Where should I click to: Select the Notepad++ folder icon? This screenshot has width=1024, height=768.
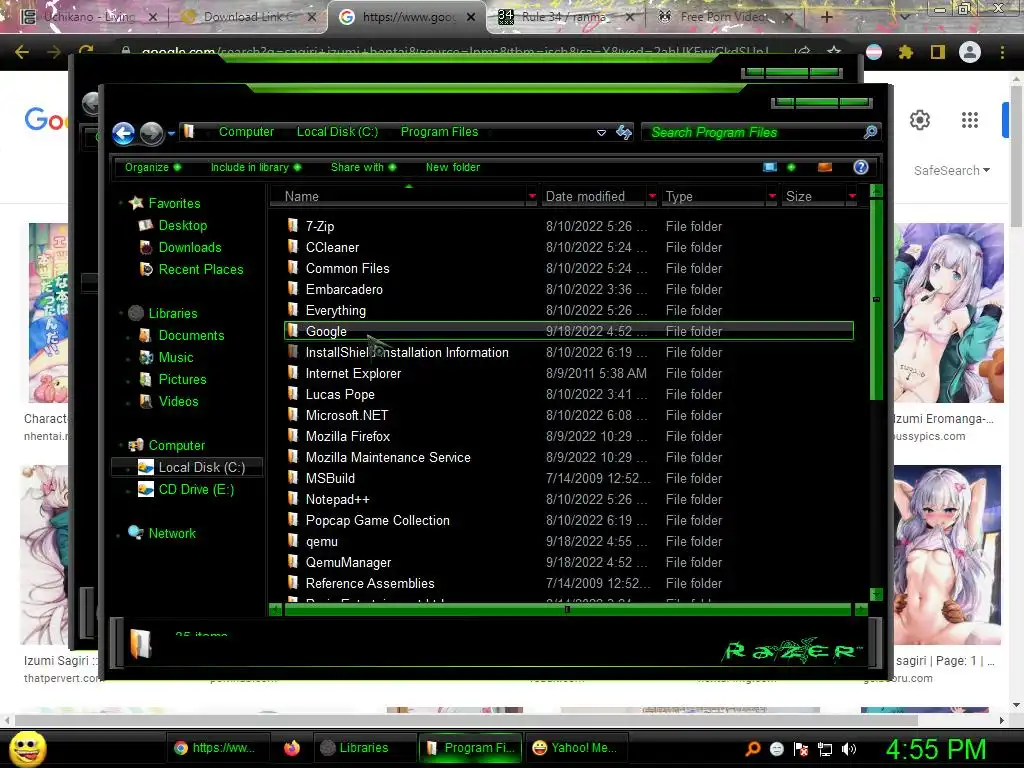pyautogui.click(x=293, y=499)
